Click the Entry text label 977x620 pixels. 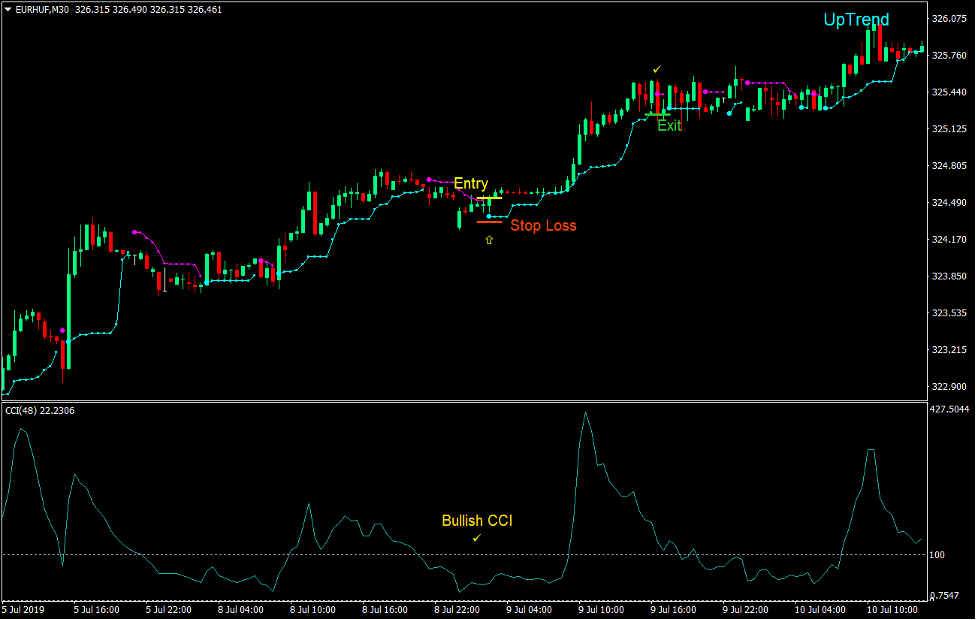(x=471, y=184)
